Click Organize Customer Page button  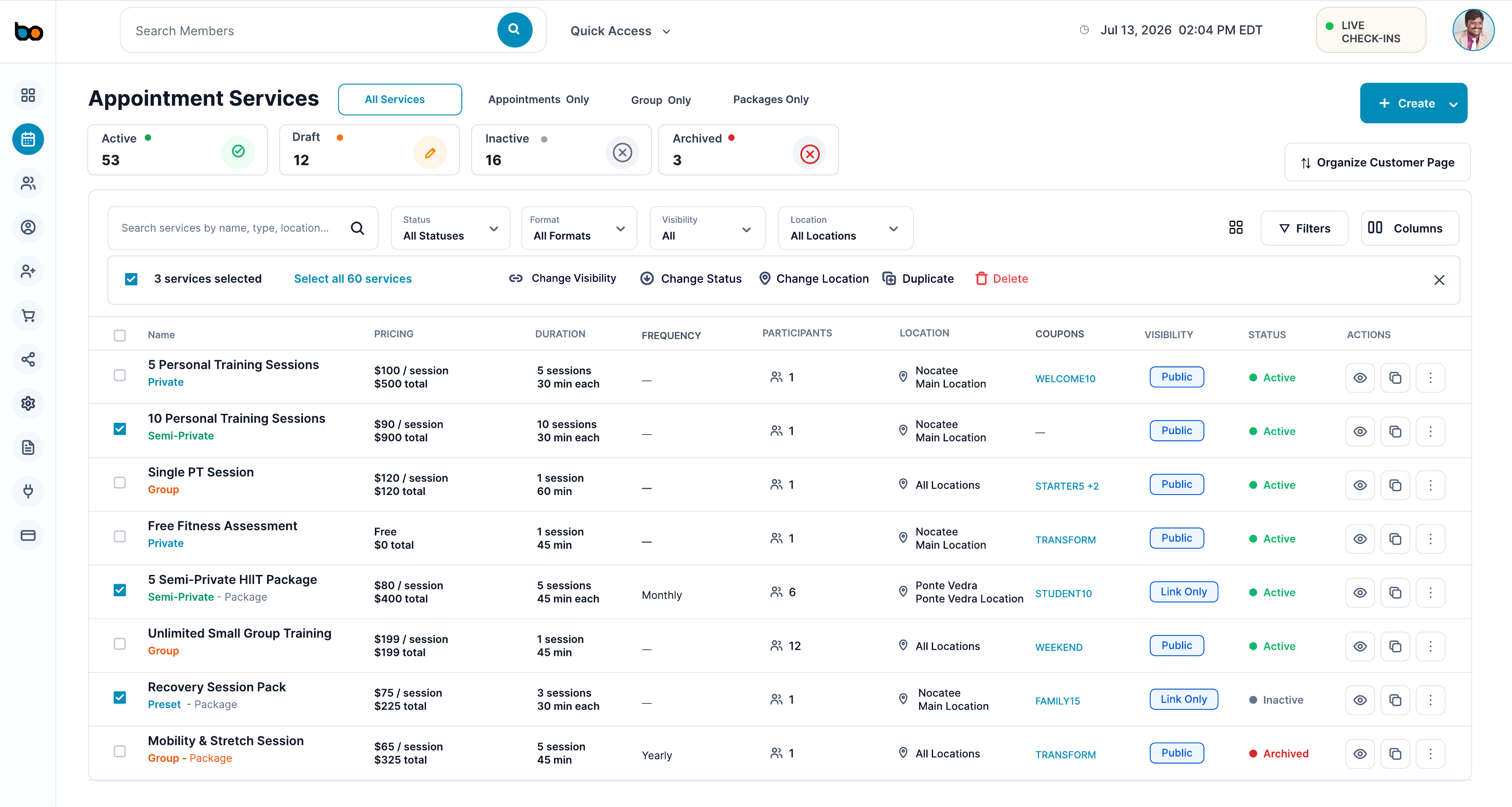pyautogui.click(x=1377, y=163)
